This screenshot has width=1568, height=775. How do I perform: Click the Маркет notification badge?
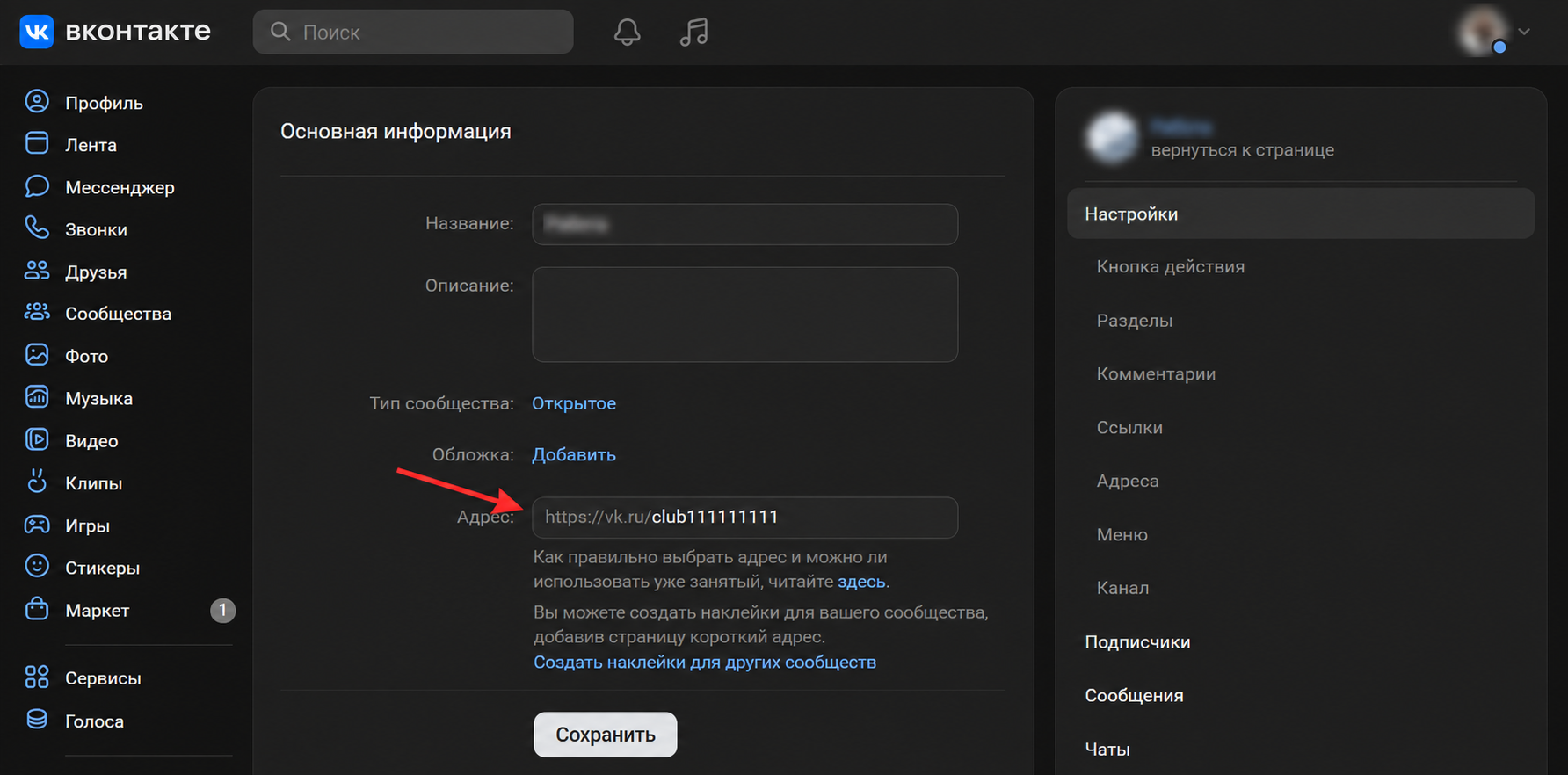click(x=222, y=610)
